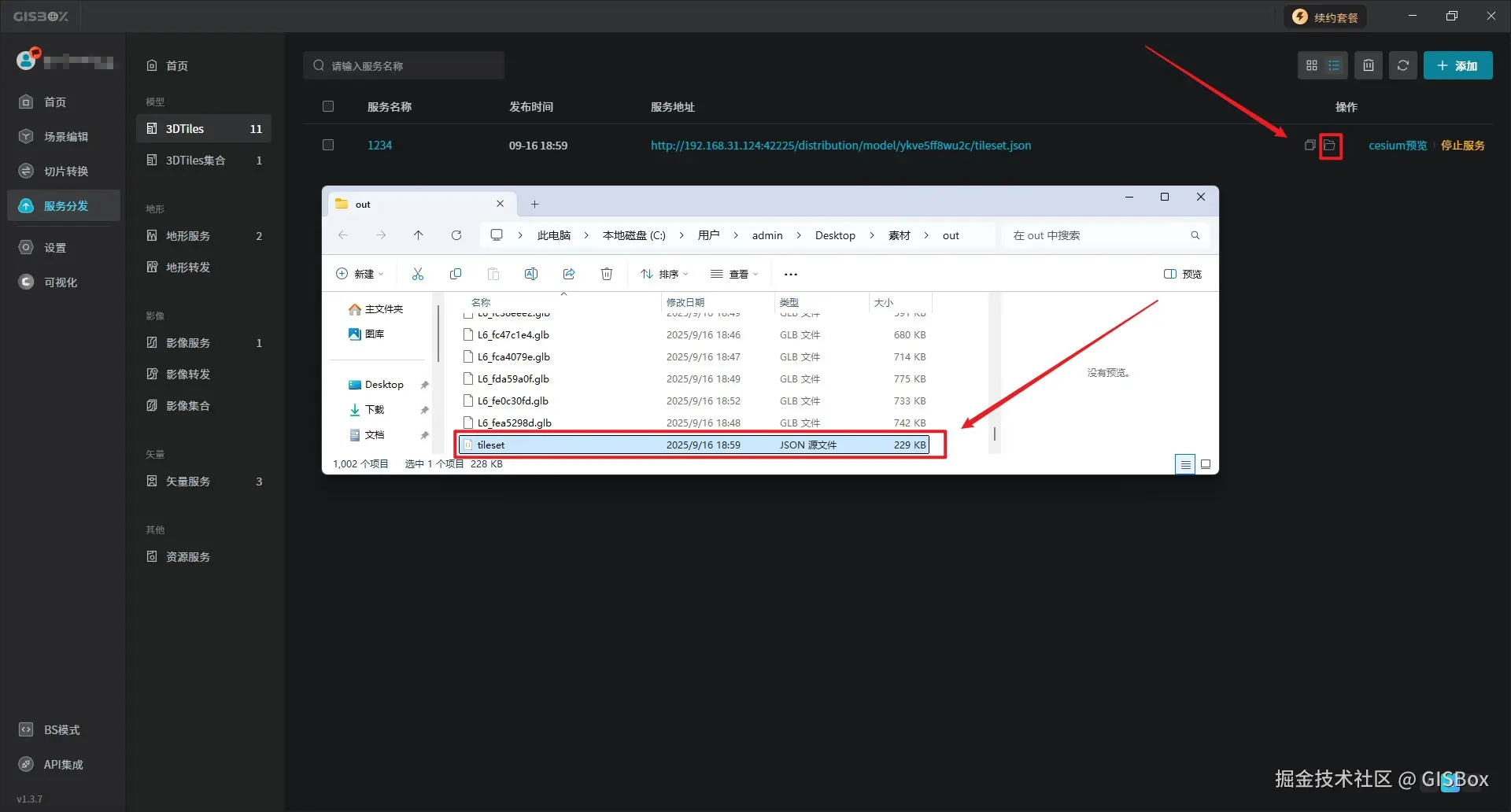This screenshot has height=812, width=1511.
Task: Focus the 在 out 中搜索 Explorer search box
Action: pos(1104,235)
